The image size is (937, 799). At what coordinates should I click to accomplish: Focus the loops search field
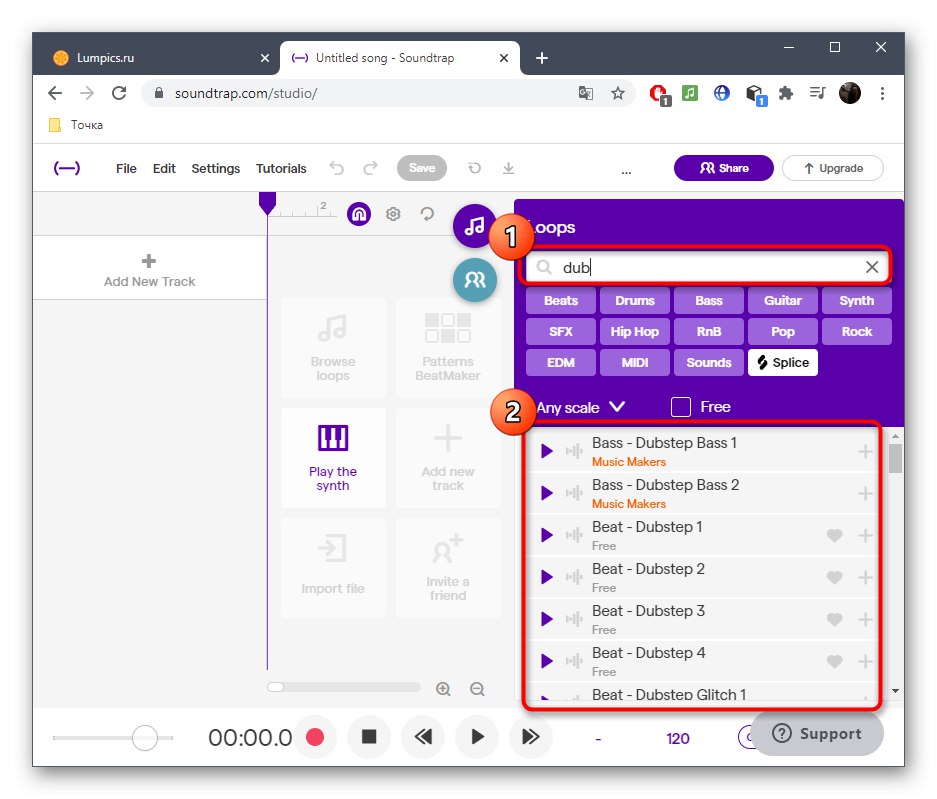[706, 267]
